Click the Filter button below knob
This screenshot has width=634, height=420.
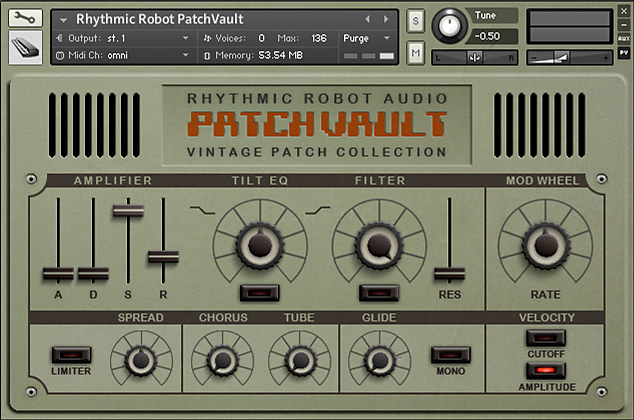point(379,293)
